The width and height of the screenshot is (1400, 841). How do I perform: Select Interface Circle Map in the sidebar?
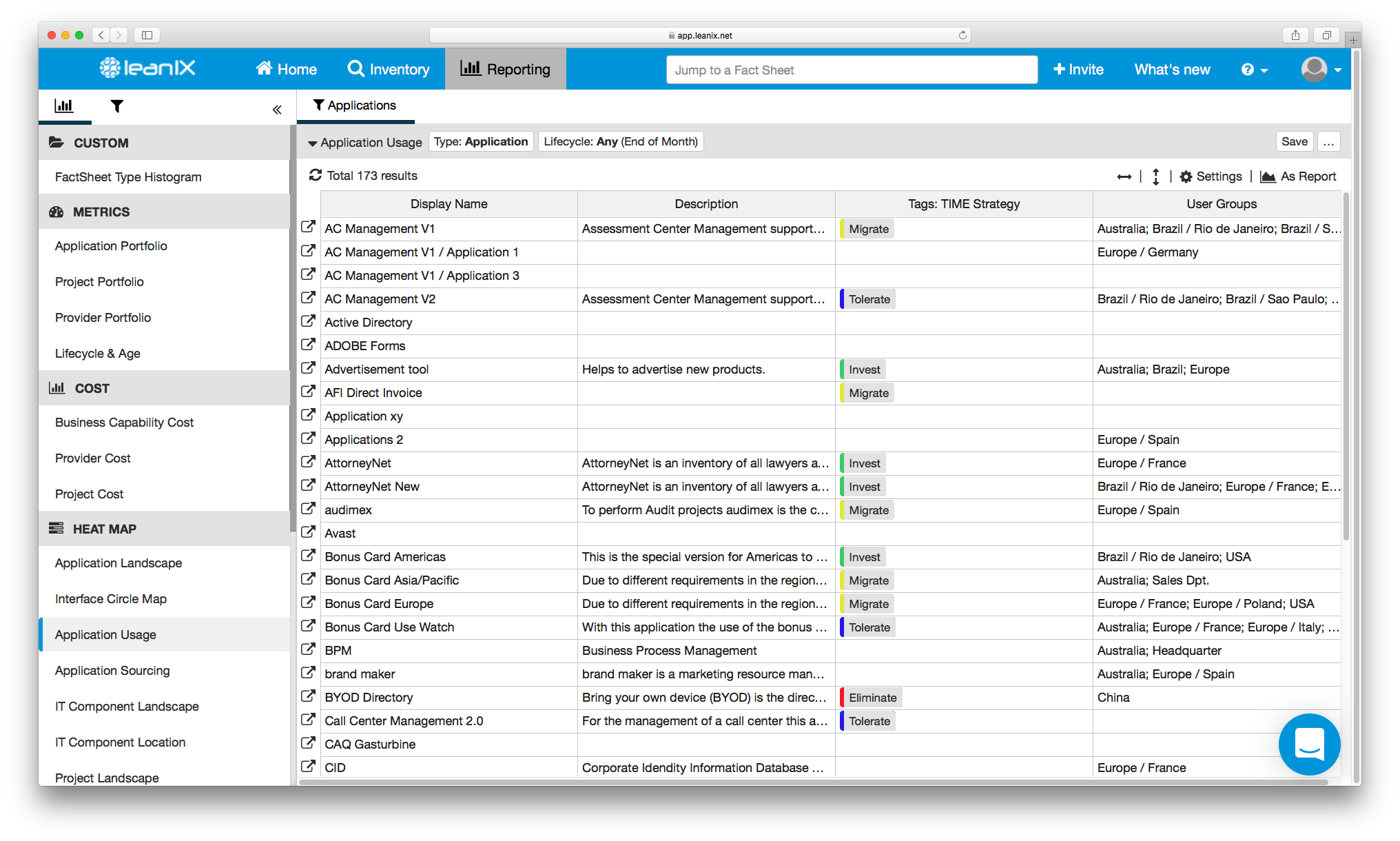(x=111, y=598)
